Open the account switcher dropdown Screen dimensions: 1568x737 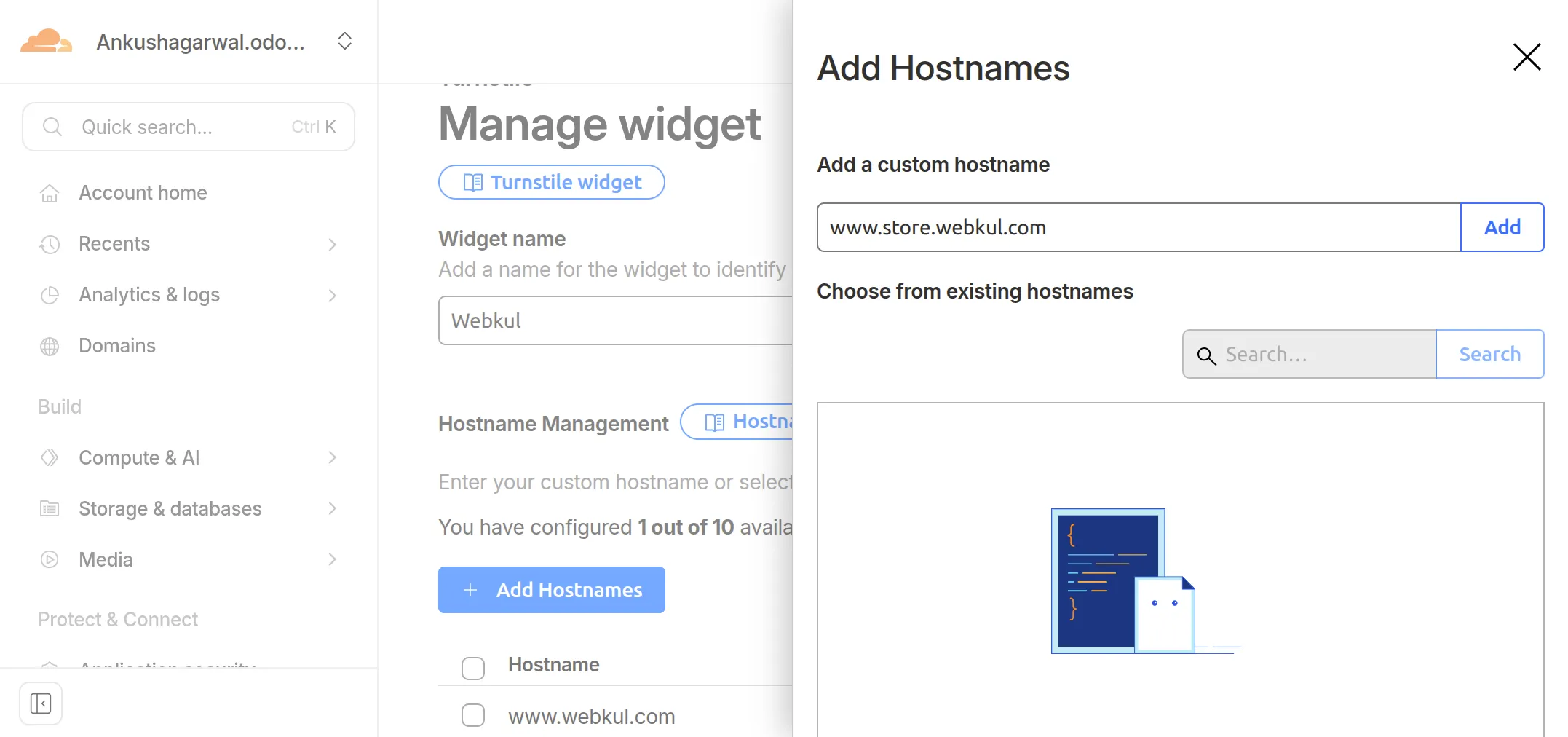pyautogui.click(x=344, y=42)
